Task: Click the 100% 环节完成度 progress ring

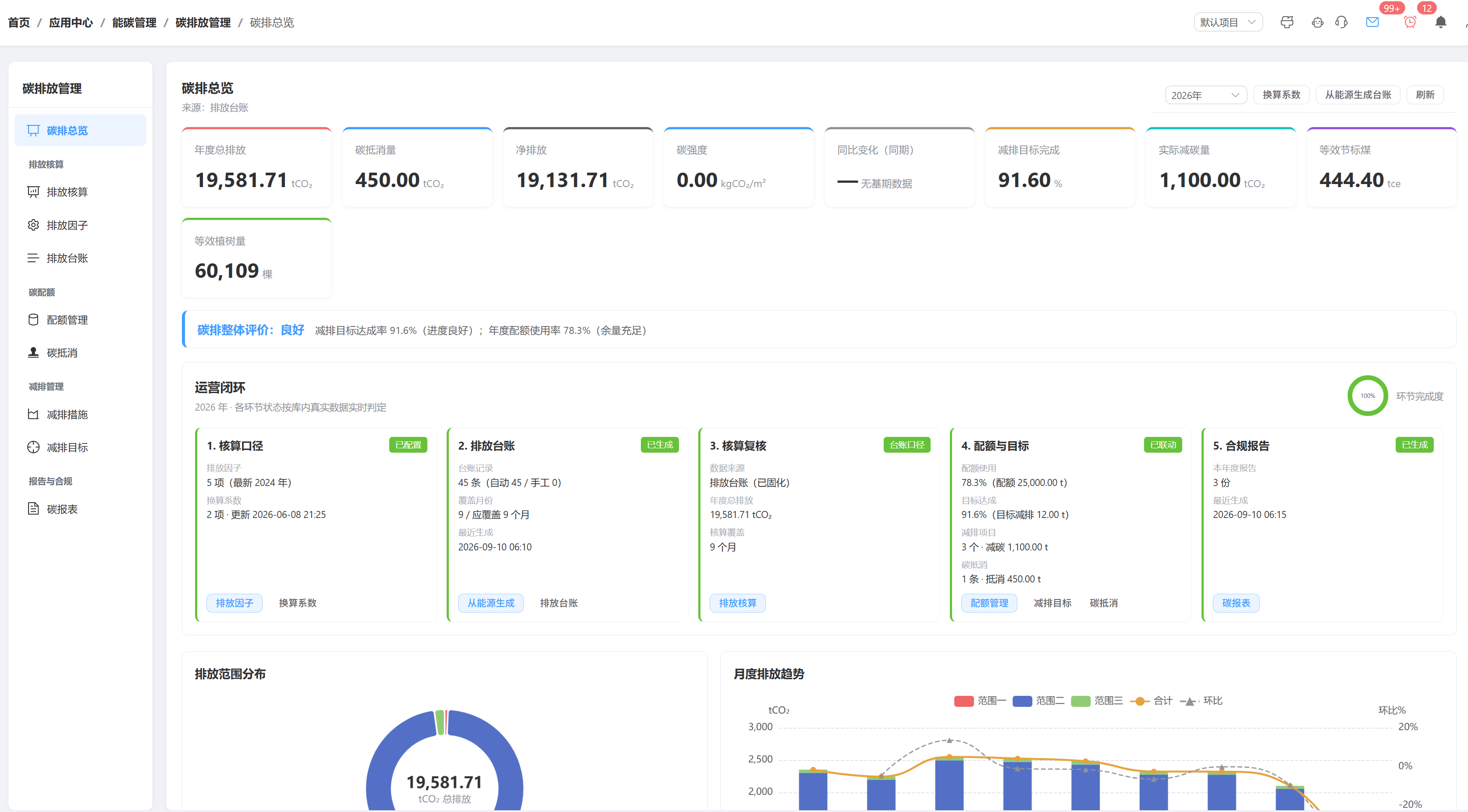Action: click(x=1368, y=395)
